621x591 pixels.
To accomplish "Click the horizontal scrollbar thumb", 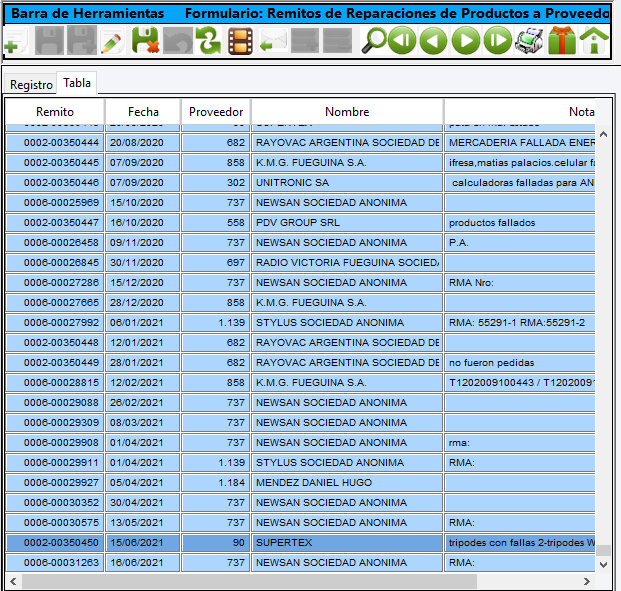I will (250, 581).
